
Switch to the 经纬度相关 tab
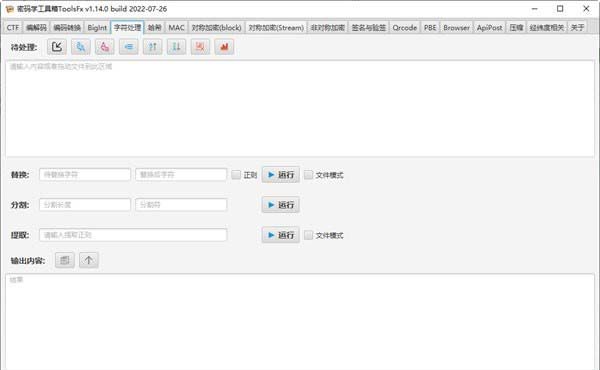pos(547,28)
